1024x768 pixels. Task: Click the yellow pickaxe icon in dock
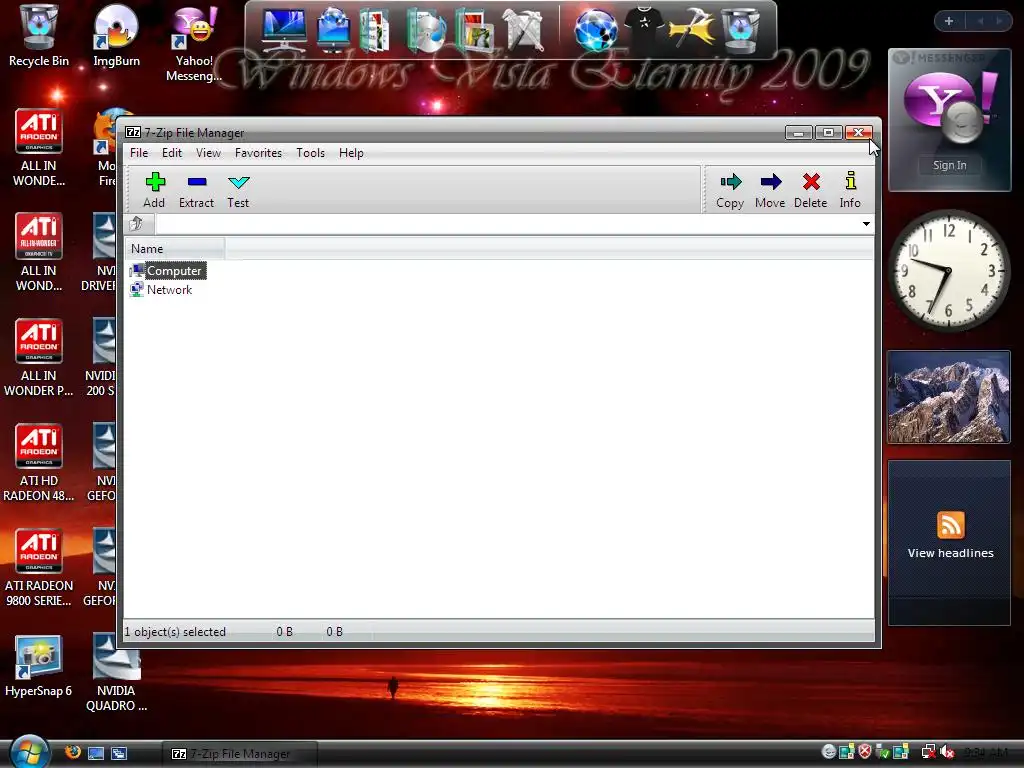coord(692,29)
